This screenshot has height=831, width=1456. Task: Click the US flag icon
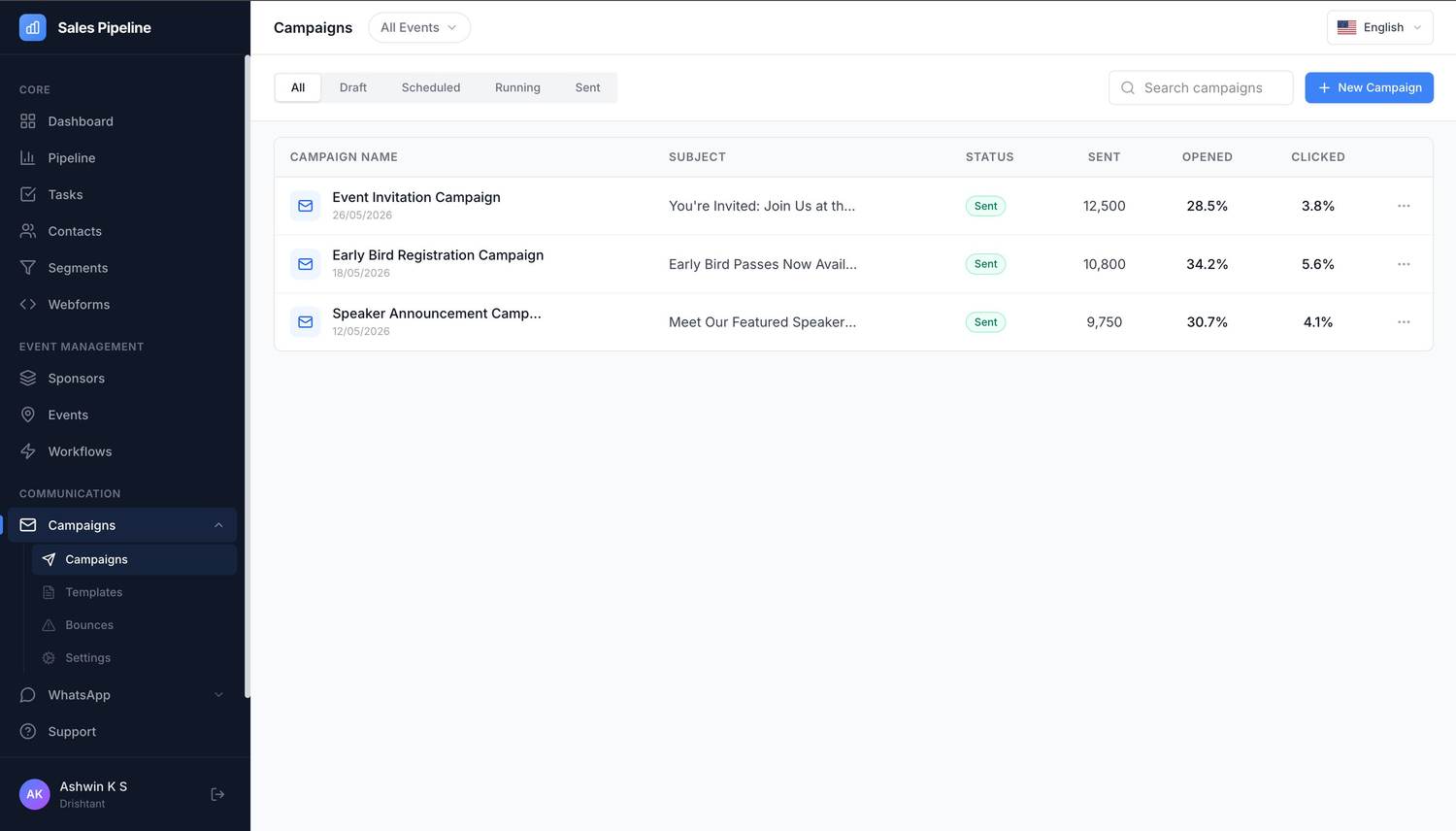point(1346,27)
